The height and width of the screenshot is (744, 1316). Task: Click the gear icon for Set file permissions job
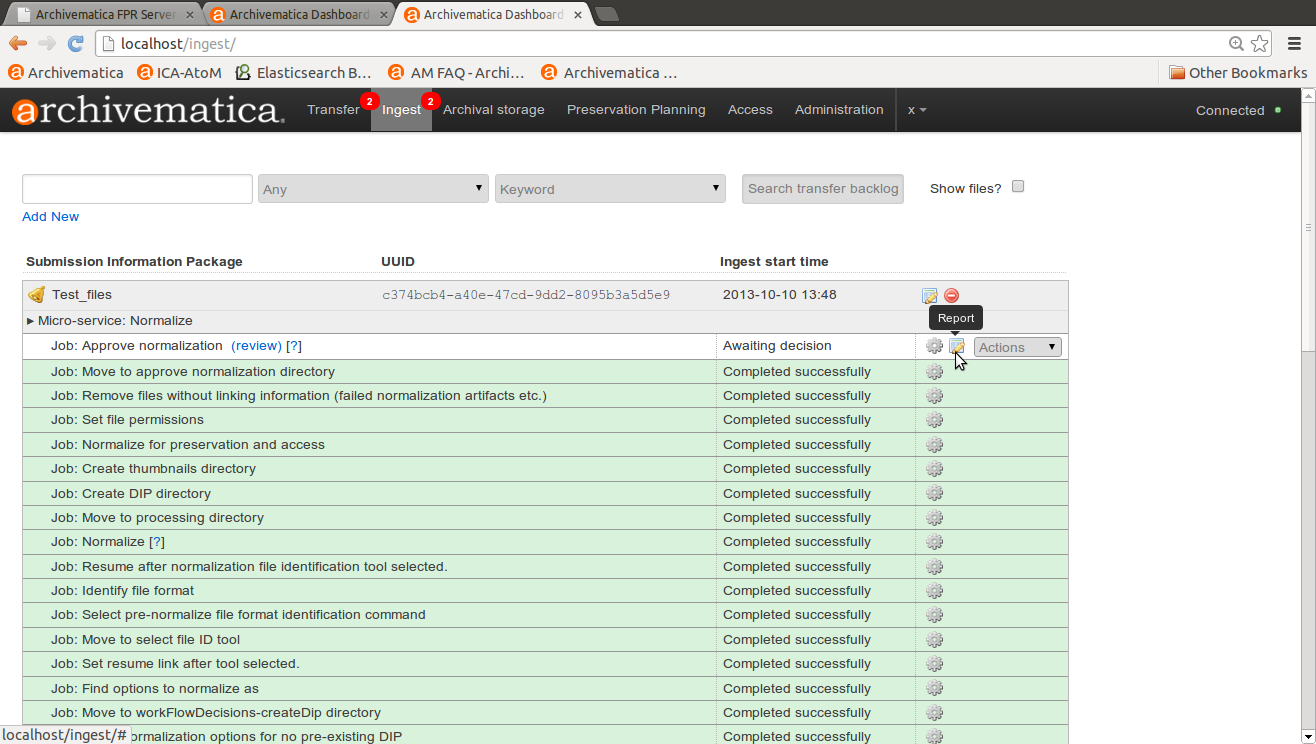pos(934,420)
